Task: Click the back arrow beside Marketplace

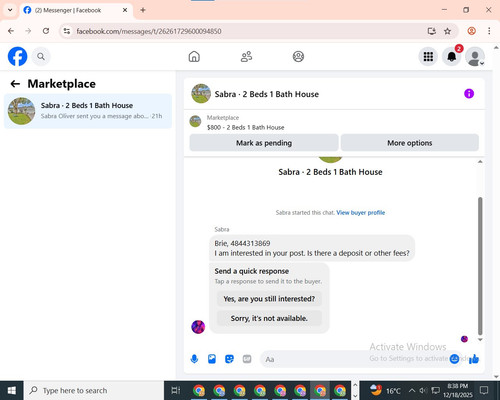Action: click(x=15, y=84)
